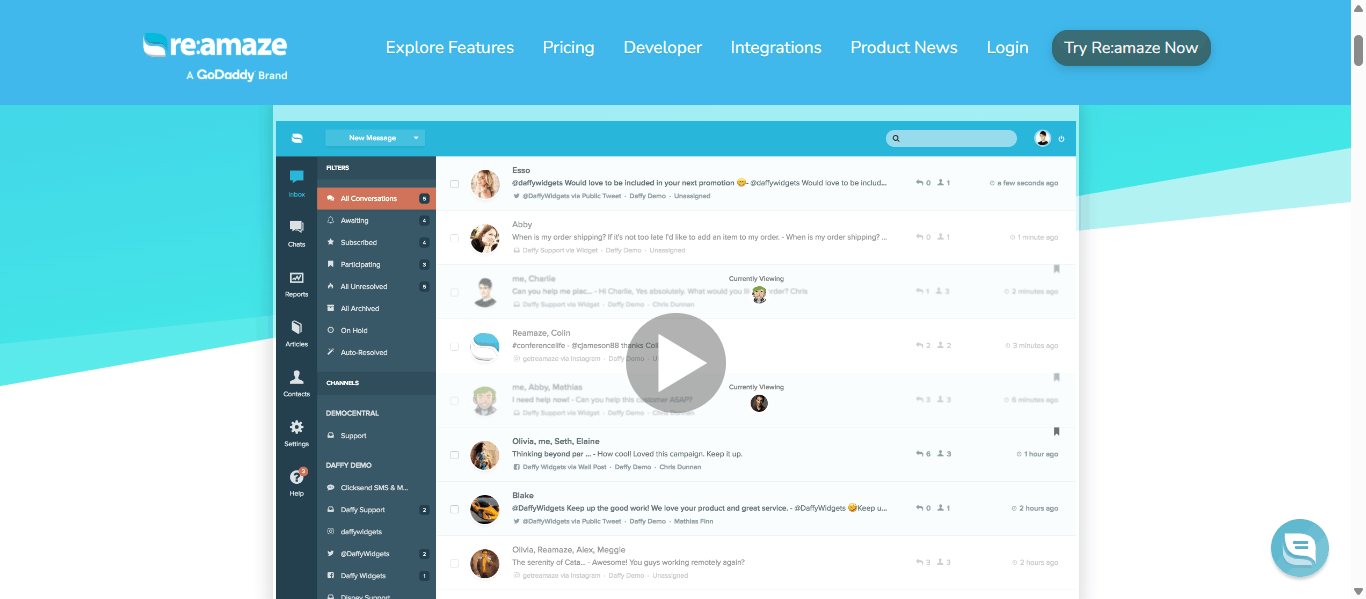
Task: Tick the checkbox for Reamaze, Colin conversation
Action: (454, 346)
